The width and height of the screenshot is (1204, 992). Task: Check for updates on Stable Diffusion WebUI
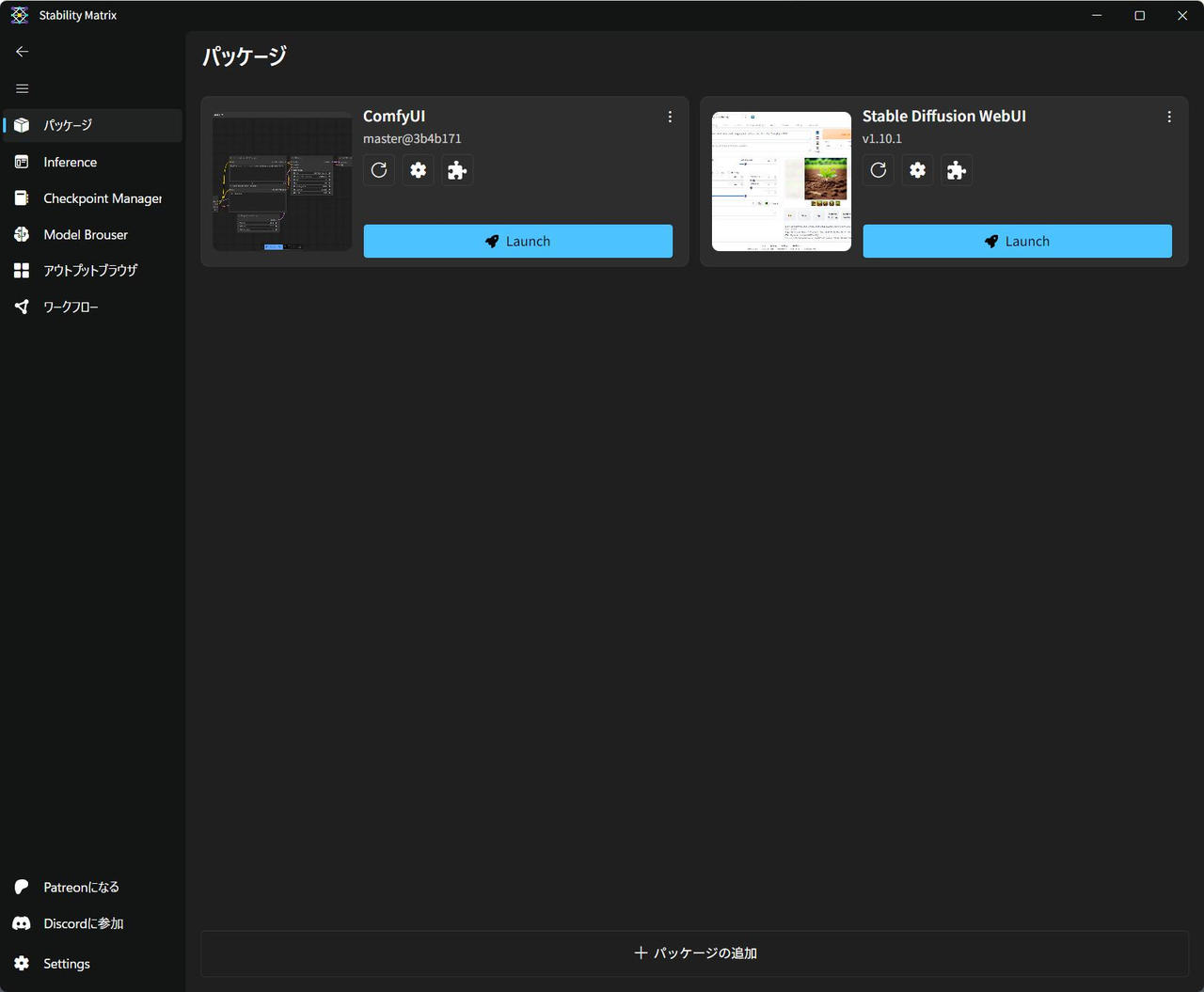879,170
